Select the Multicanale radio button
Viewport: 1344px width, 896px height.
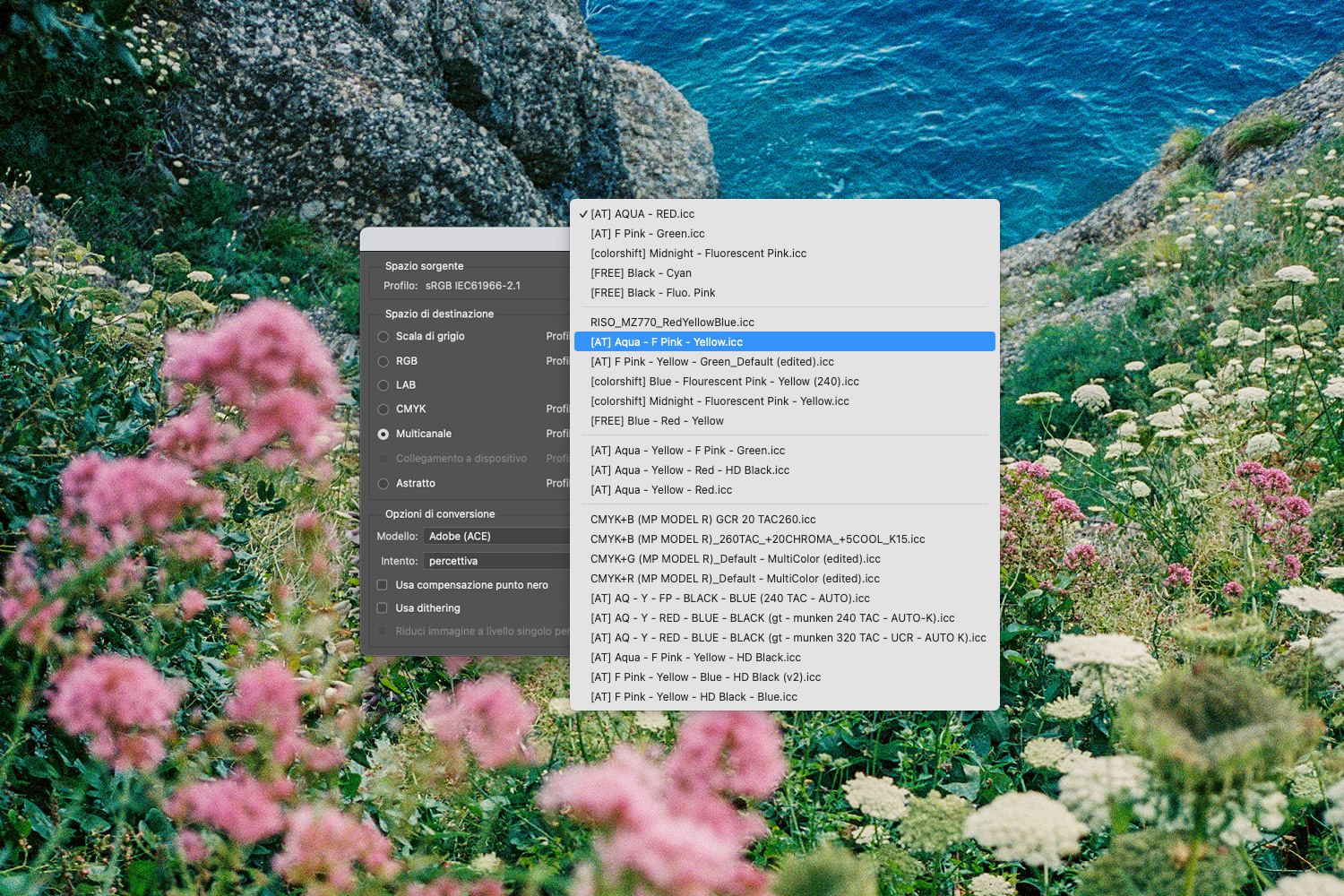(x=383, y=434)
